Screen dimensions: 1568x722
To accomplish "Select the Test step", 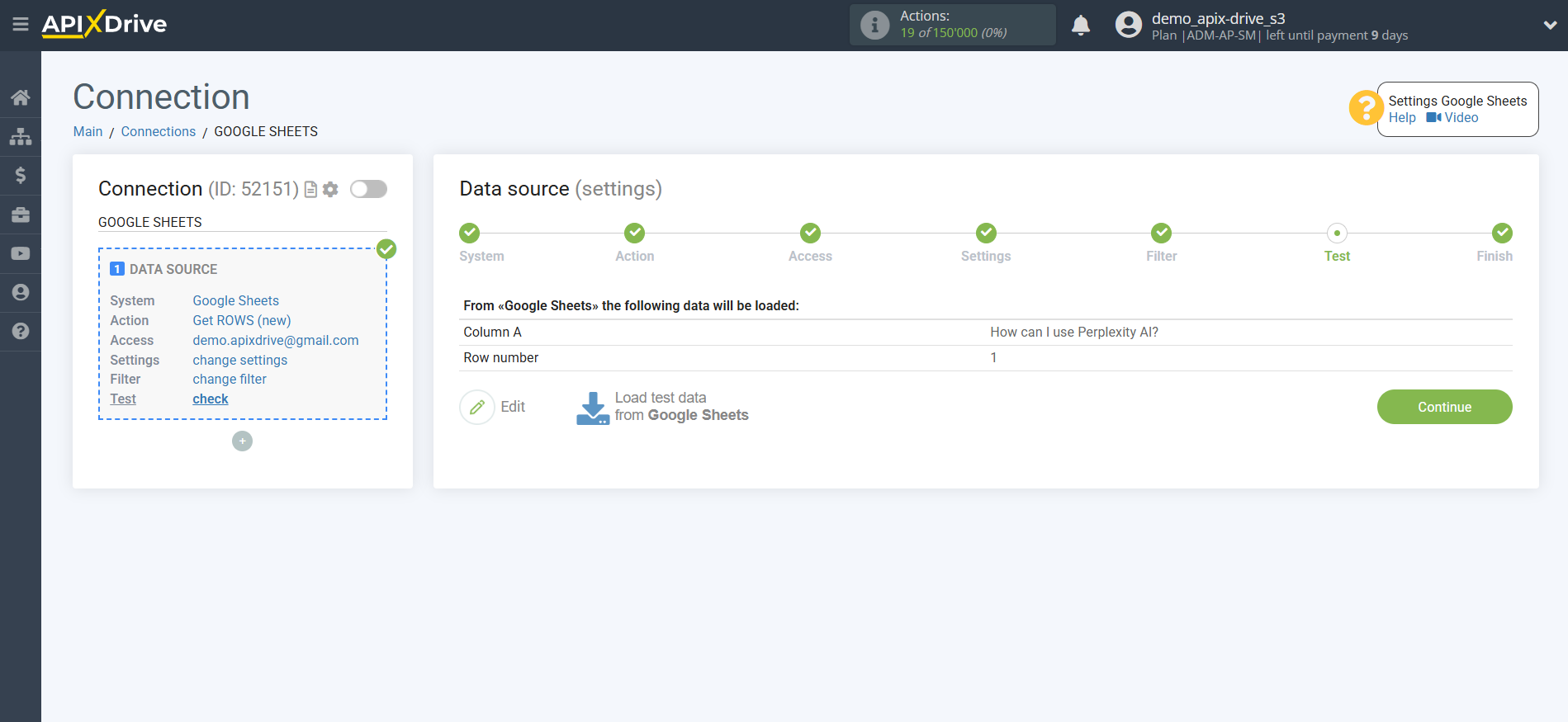I will click(x=1337, y=233).
